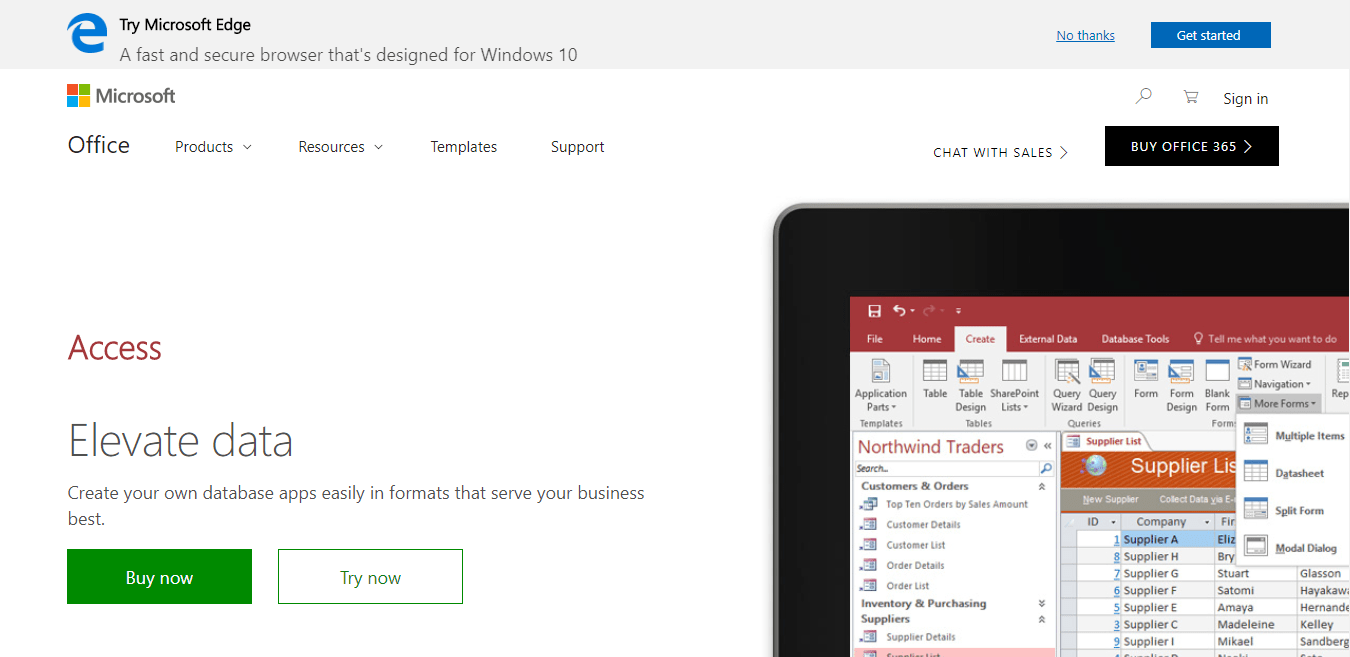Switch to External Data tab in Access
Screen dimensions: 1350x657
[x=1048, y=339]
